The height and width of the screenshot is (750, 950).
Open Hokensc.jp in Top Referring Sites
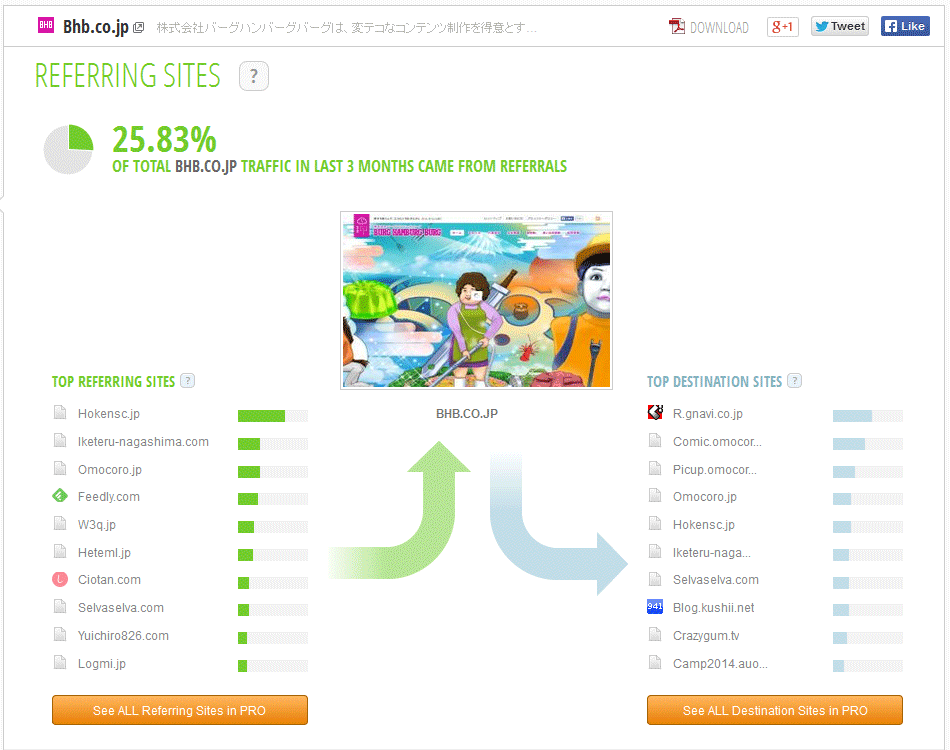tap(108, 414)
